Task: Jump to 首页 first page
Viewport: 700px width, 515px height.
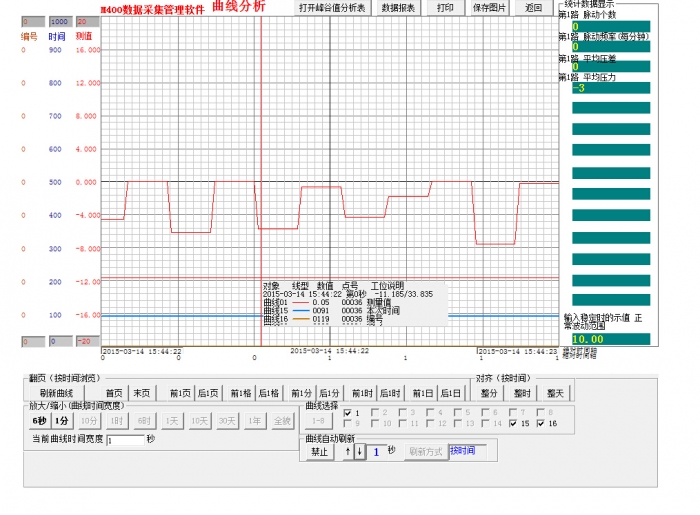Action: click(x=114, y=394)
